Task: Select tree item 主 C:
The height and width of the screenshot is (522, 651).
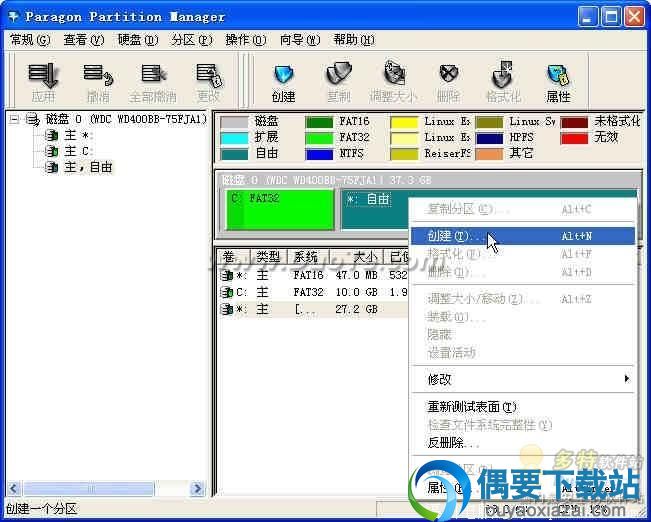Action: (78, 151)
